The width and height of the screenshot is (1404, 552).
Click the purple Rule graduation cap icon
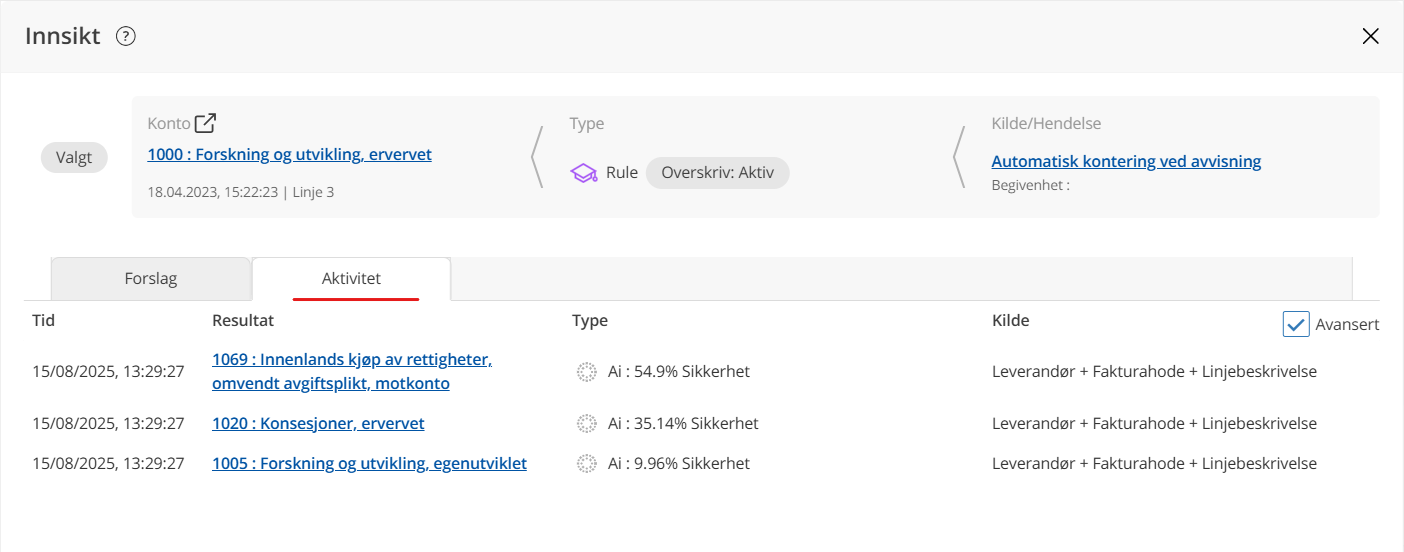[583, 173]
